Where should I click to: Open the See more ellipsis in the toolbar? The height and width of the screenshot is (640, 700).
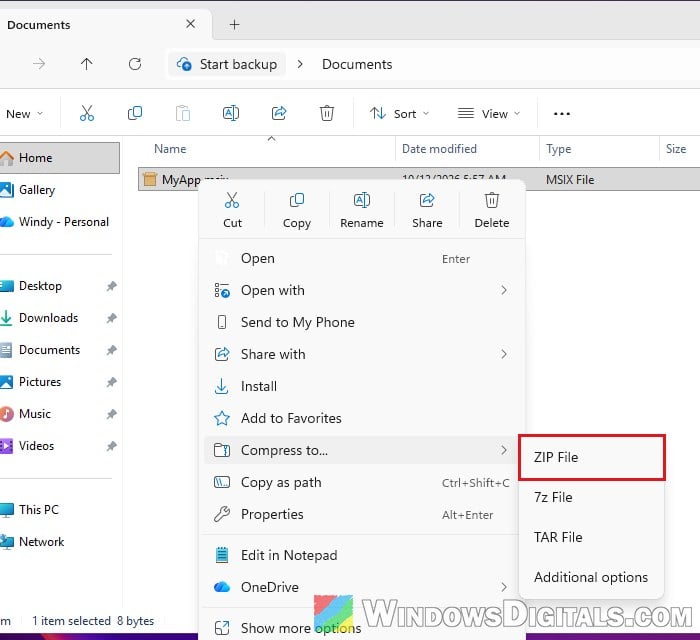tap(562, 114)
